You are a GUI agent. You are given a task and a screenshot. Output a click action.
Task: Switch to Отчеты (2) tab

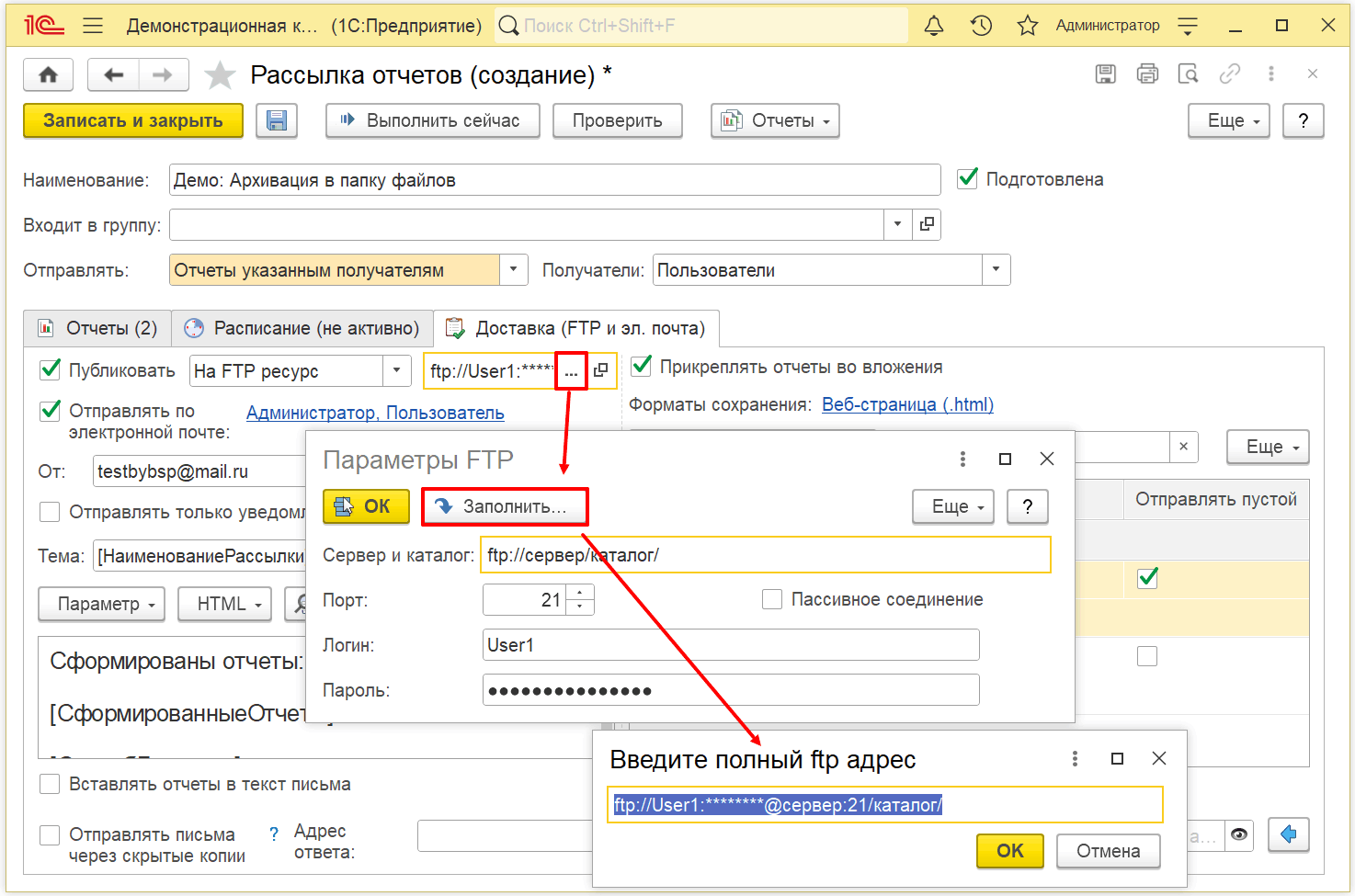click(x=97, y=328)
